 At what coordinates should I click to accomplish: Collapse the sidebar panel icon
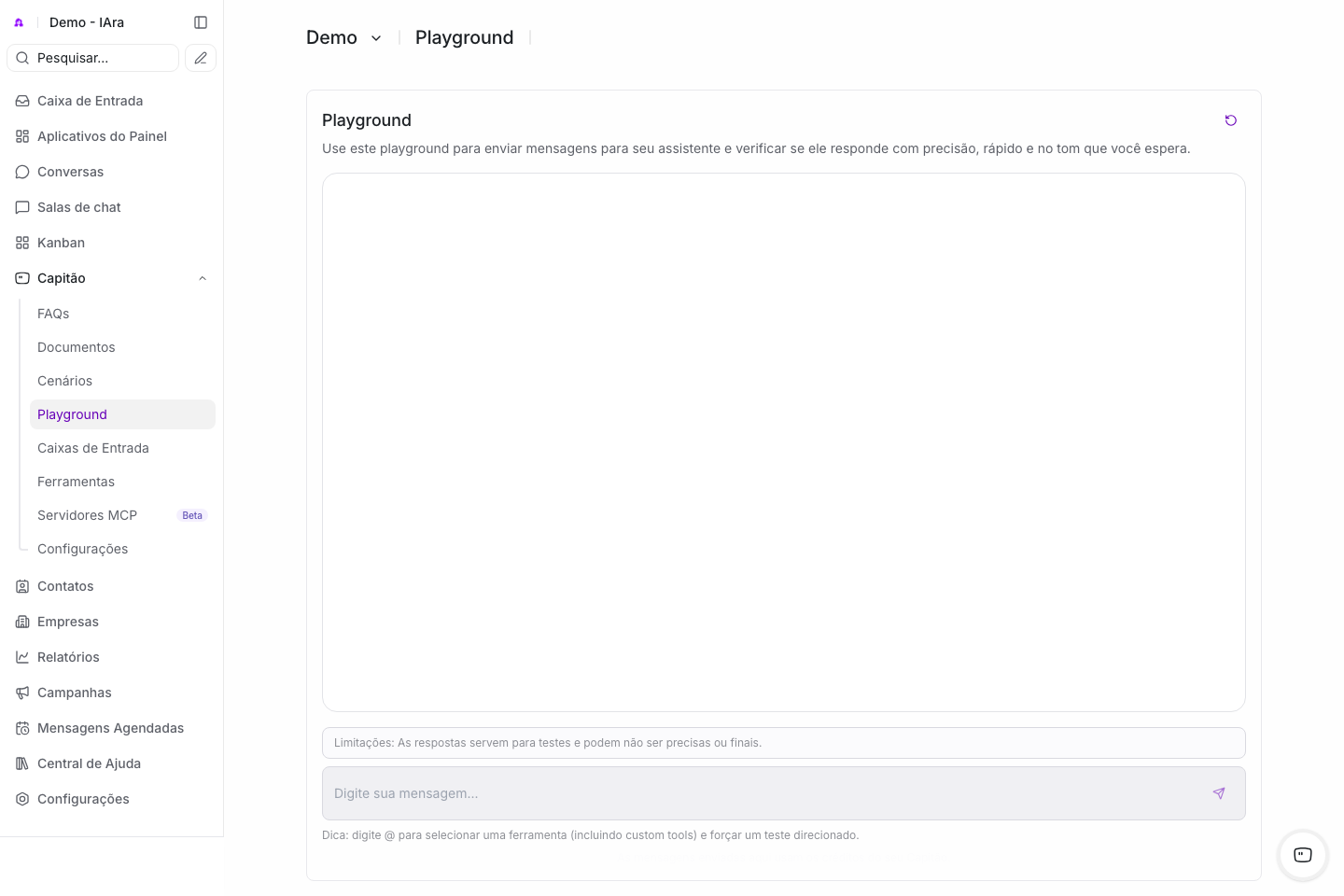click(x=201, y=22)
